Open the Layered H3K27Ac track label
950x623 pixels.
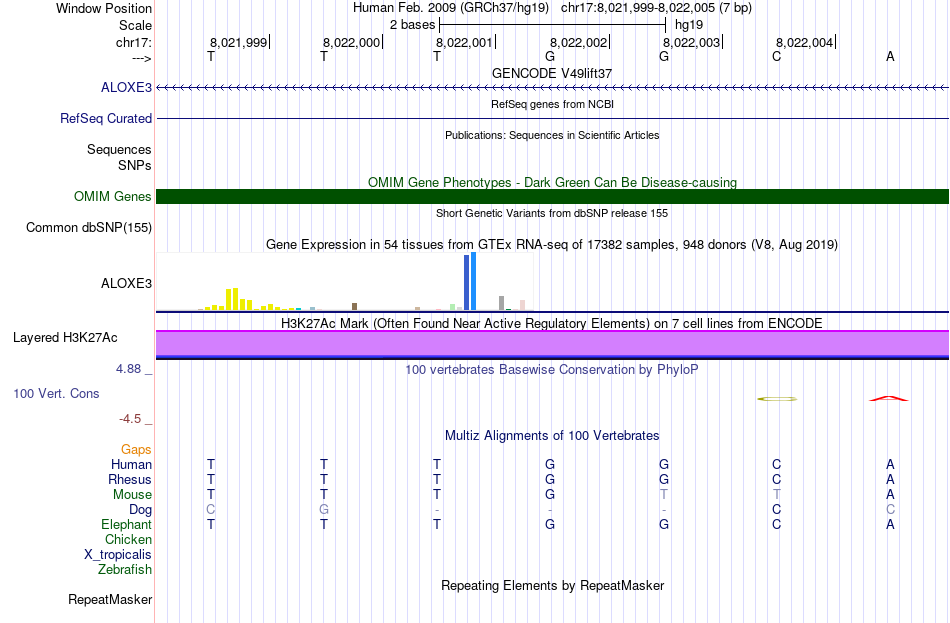pyautogui.click(x=65, y=338)
